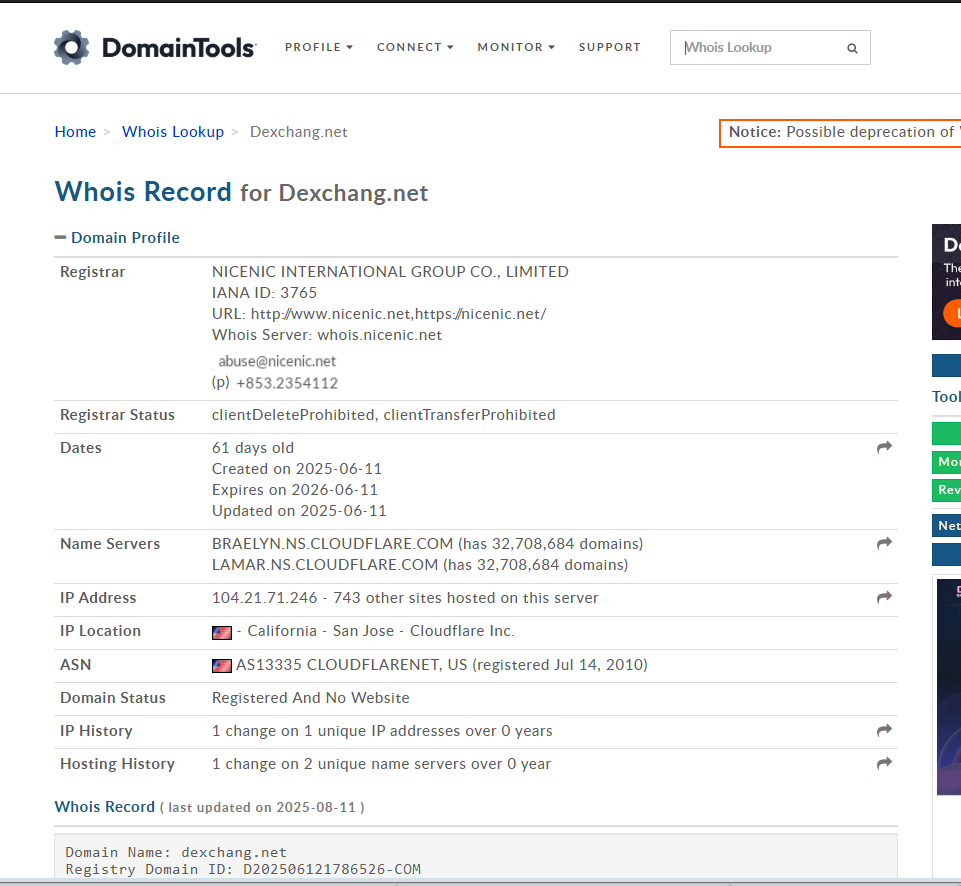The image size is (961, 886).
Task: Click 'California - San Jose - Cloudflare Inc.' text
Action: pyautogui.click(x=381, y=630)
